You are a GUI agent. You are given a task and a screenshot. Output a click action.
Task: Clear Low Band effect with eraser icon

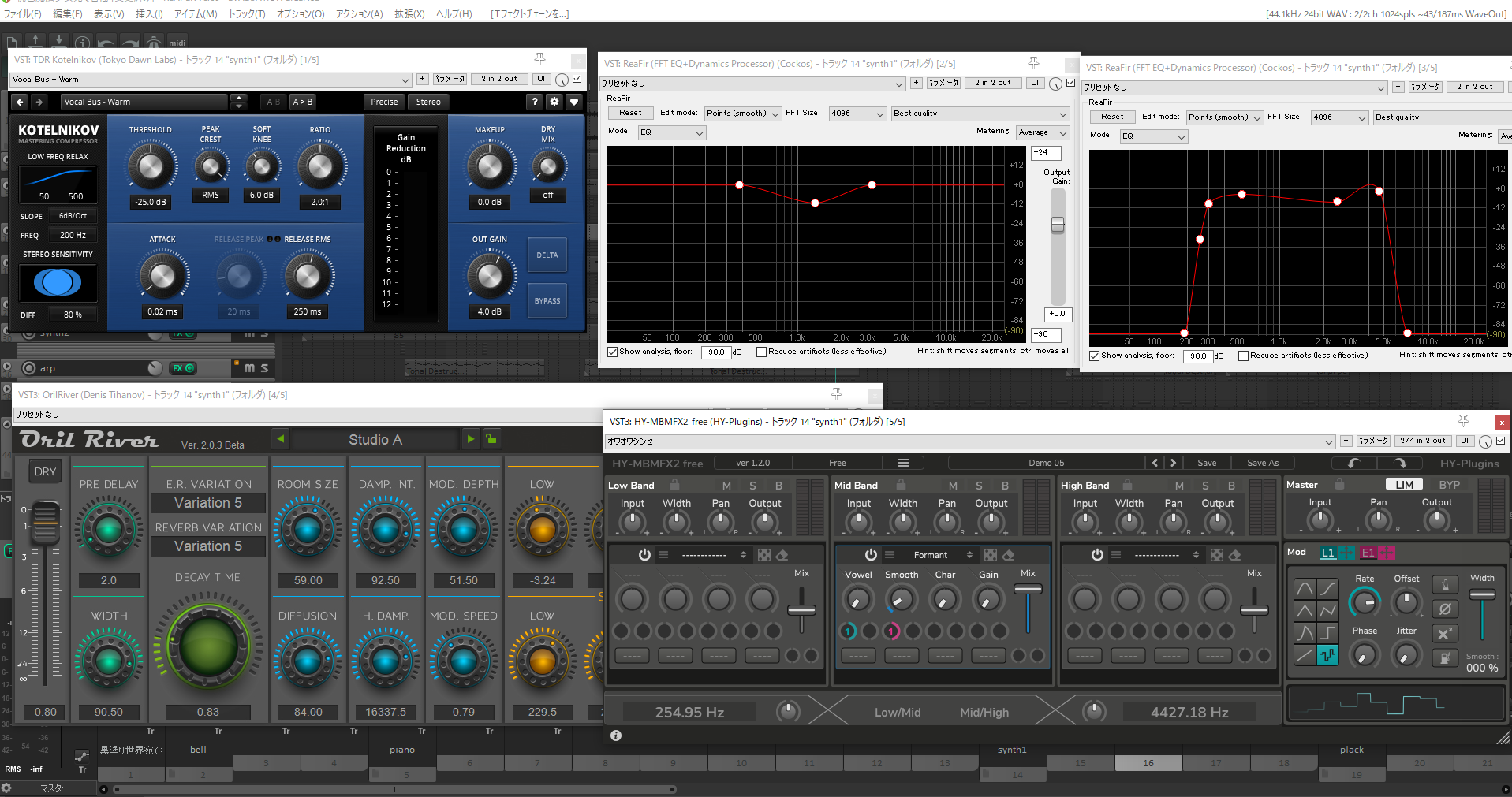pyautogui.click(x=782, y=555)
